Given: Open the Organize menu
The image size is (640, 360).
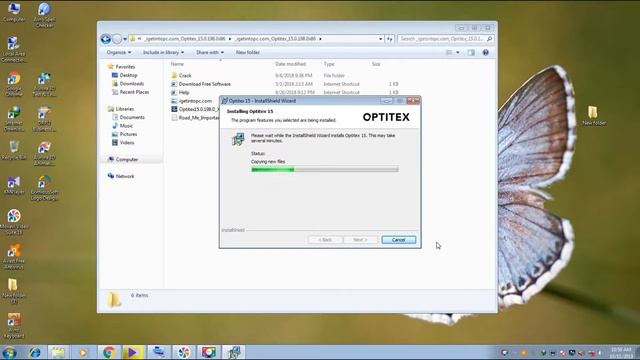Looking at the screenshot, I should [x=119, y=53].
